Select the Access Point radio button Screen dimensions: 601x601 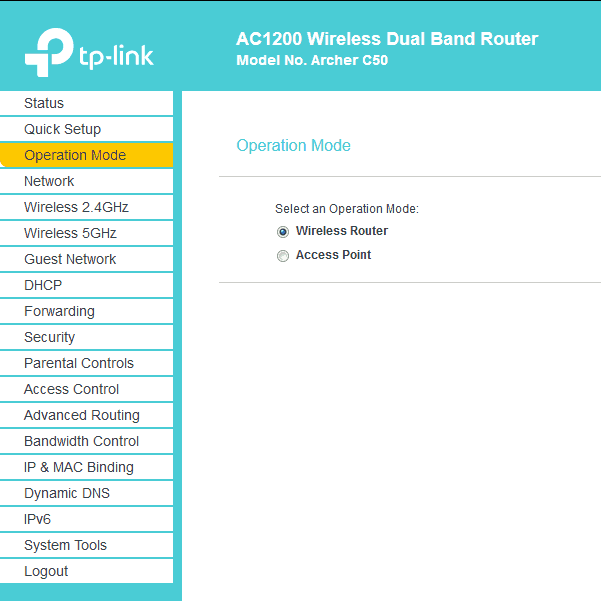click(x=283, y=256)
